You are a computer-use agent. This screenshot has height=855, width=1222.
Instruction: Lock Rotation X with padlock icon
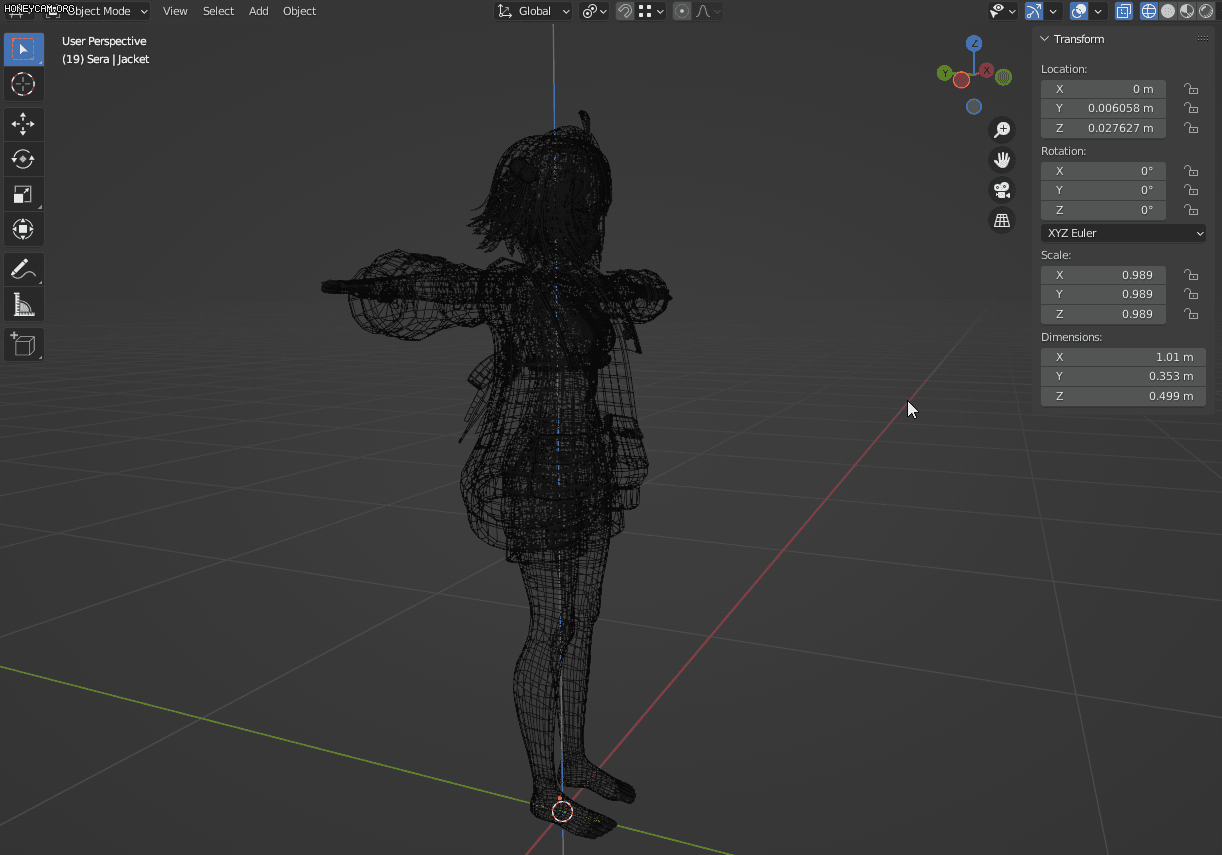(1191, 171)
